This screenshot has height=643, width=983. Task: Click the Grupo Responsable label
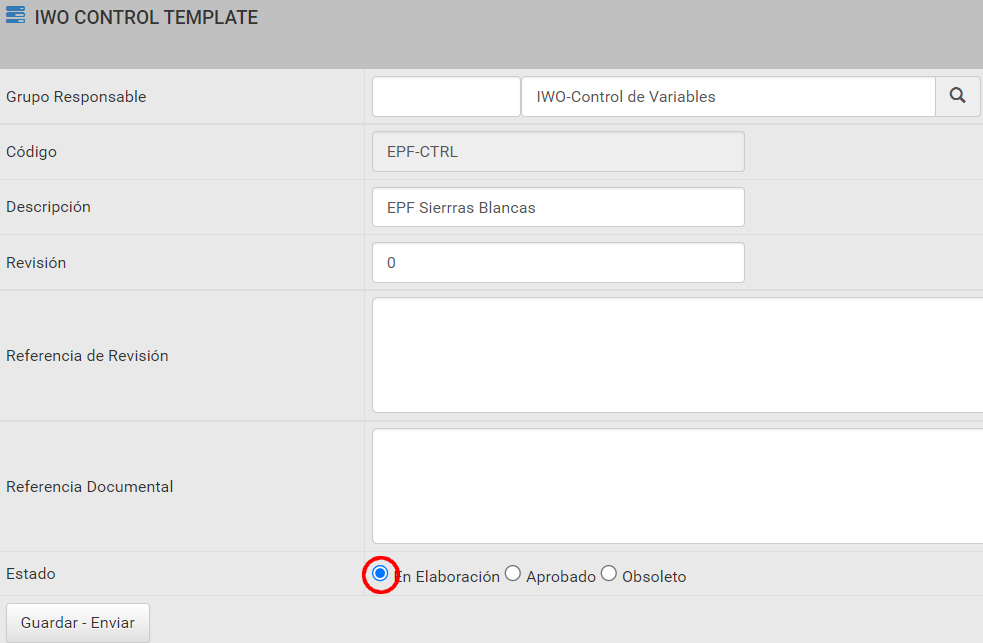click(x=76, y=97)
